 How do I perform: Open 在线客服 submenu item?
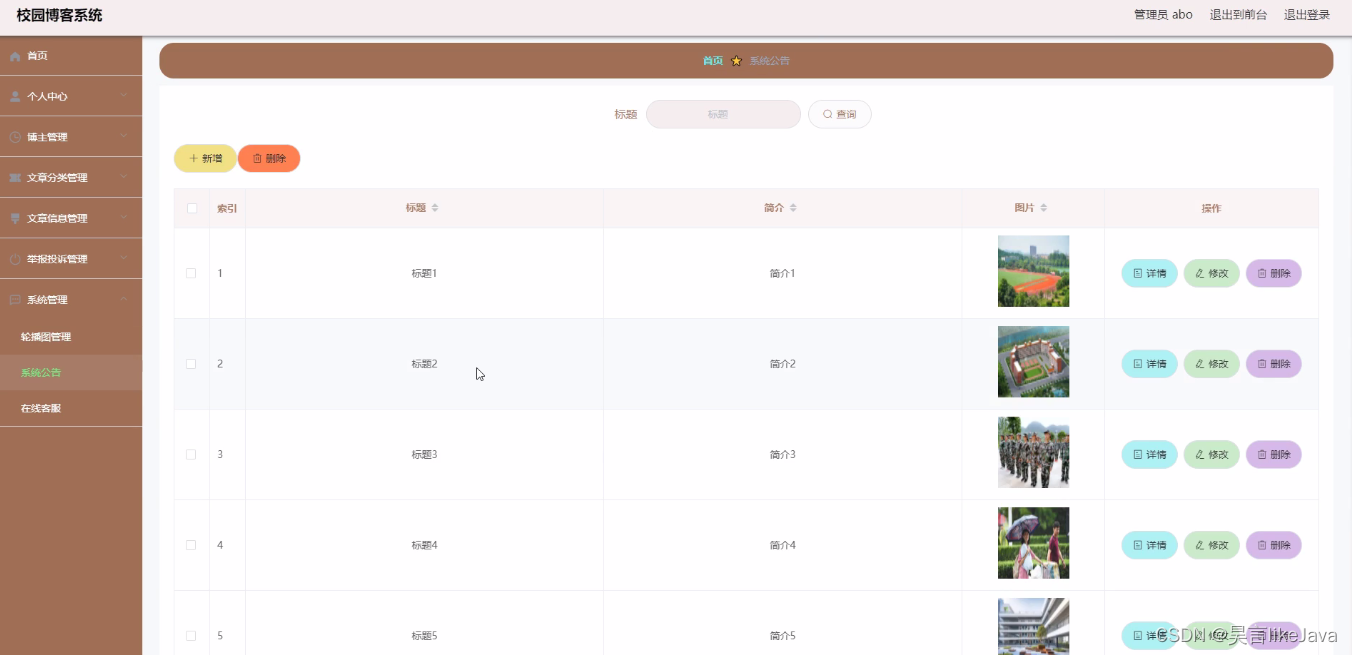(71, 409)
